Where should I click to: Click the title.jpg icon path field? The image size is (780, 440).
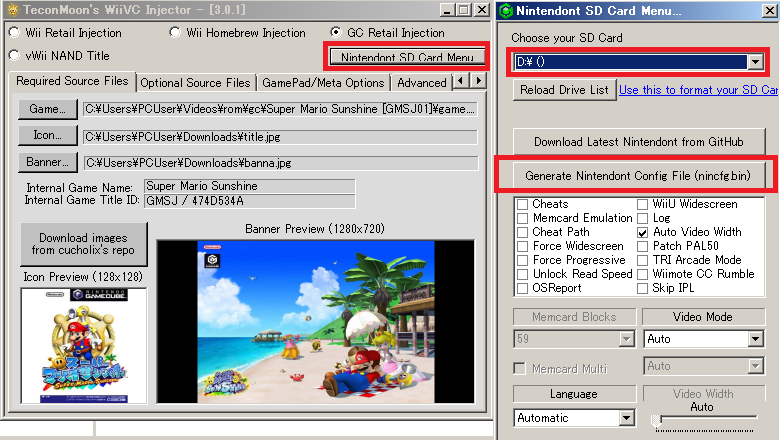(280, 137)
